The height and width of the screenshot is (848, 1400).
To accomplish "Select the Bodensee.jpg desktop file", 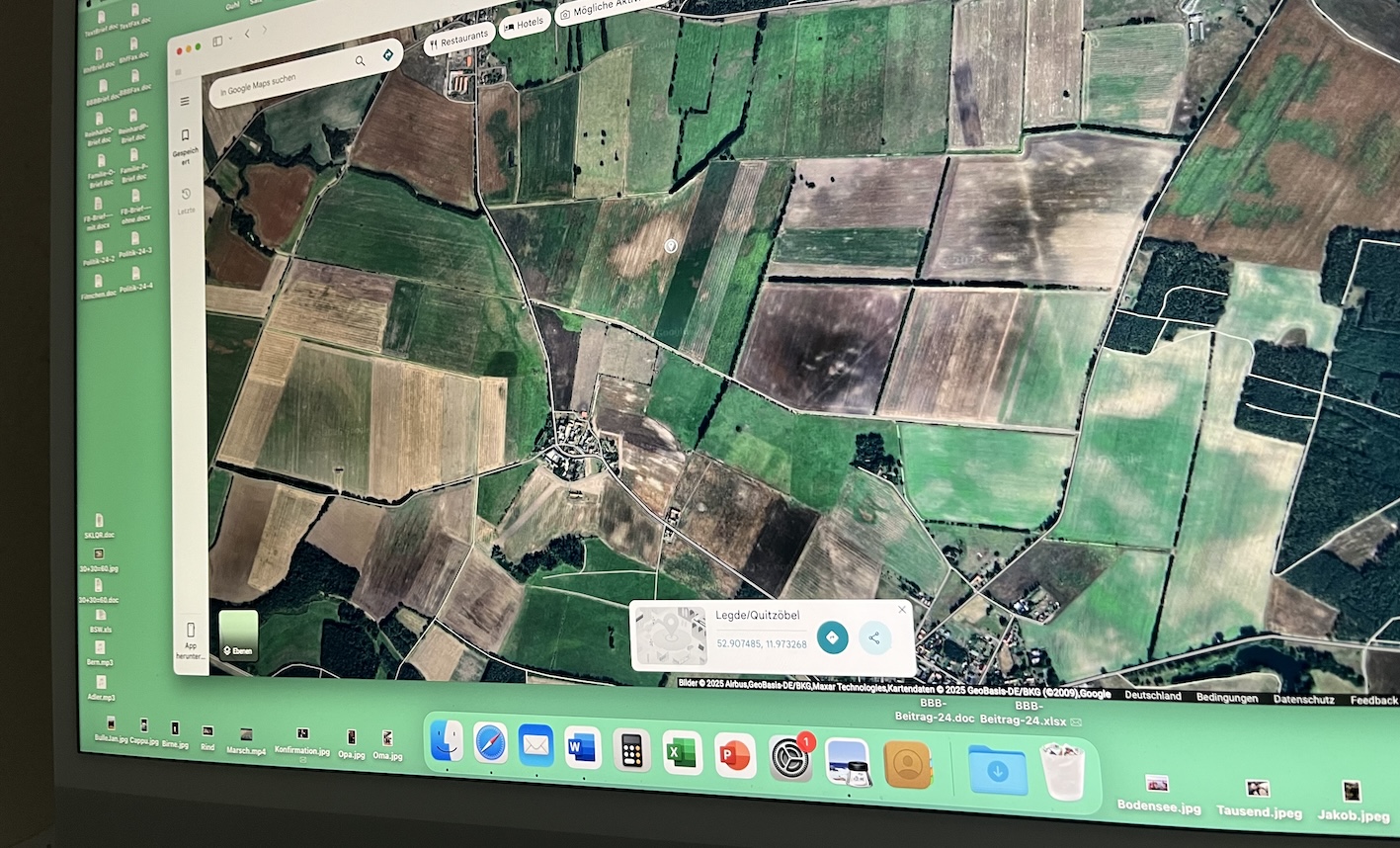I will pos(1158,795).
